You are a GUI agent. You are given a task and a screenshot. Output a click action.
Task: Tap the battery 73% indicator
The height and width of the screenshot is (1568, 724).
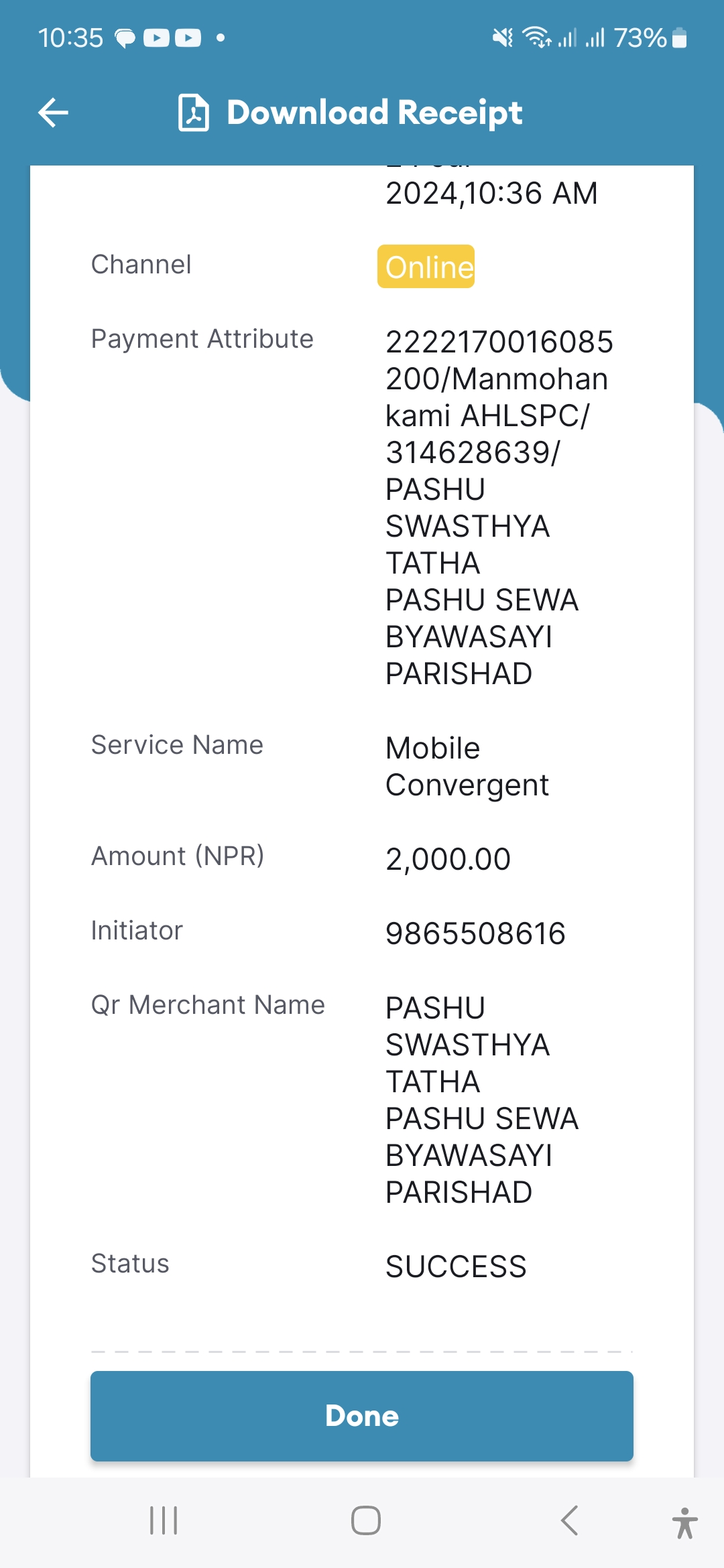(650, 38)
